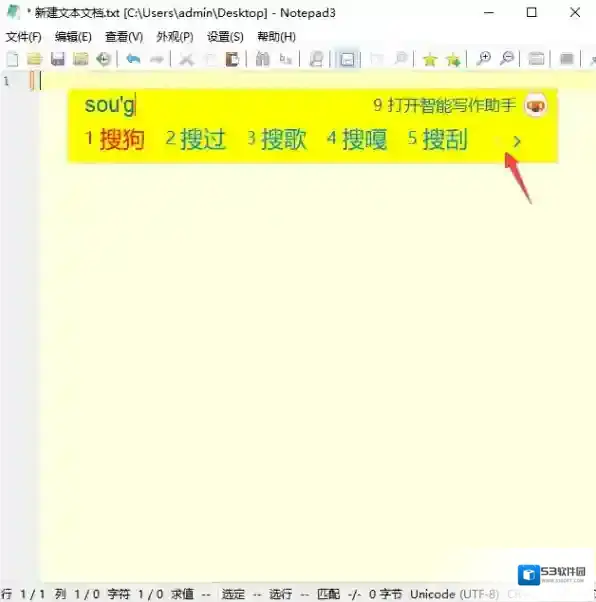The height and width of the screenshot is (602, 596).
Task: Choose candidate 3 搜歌
Action: [x=277, y=139]
